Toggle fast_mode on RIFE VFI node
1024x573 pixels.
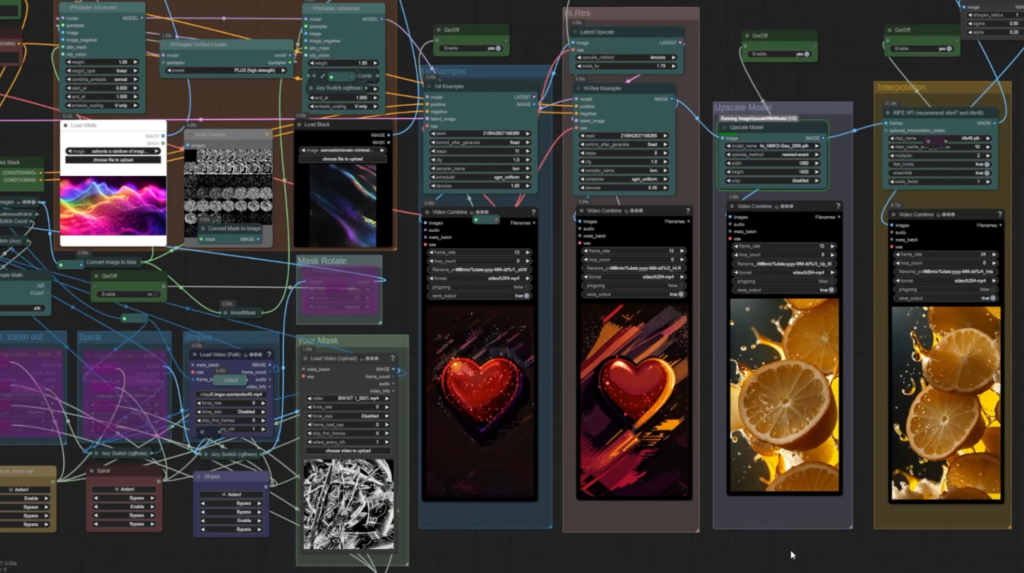(940, 165)
